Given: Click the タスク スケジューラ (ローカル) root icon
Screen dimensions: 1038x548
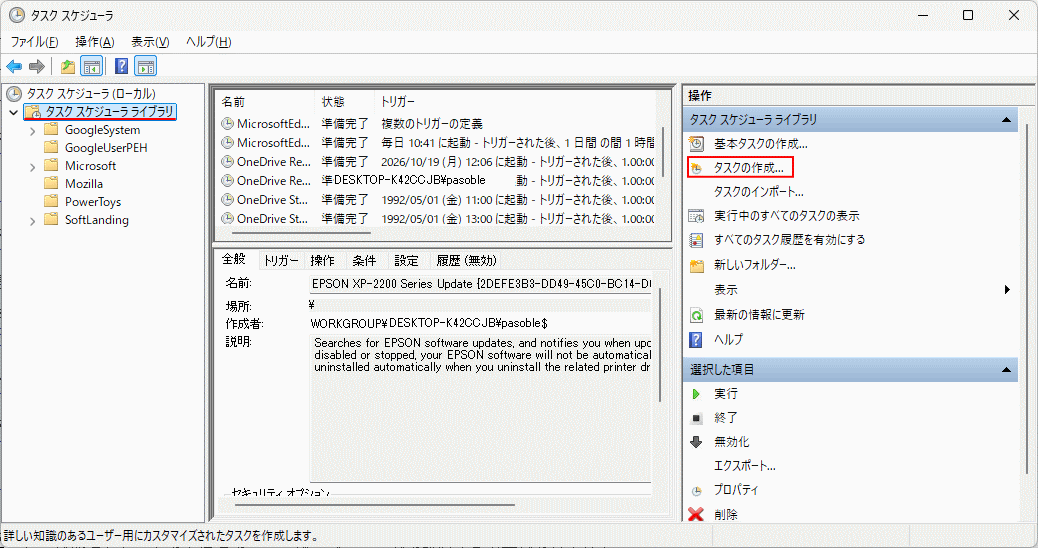Looking at the screenshot, I should tap(14, 93).
